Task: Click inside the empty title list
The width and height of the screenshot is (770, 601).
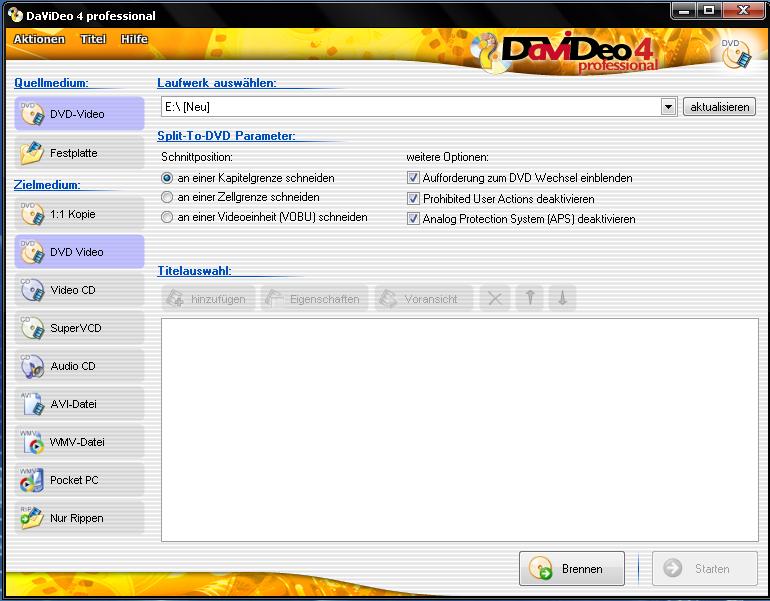Action: 460,430
